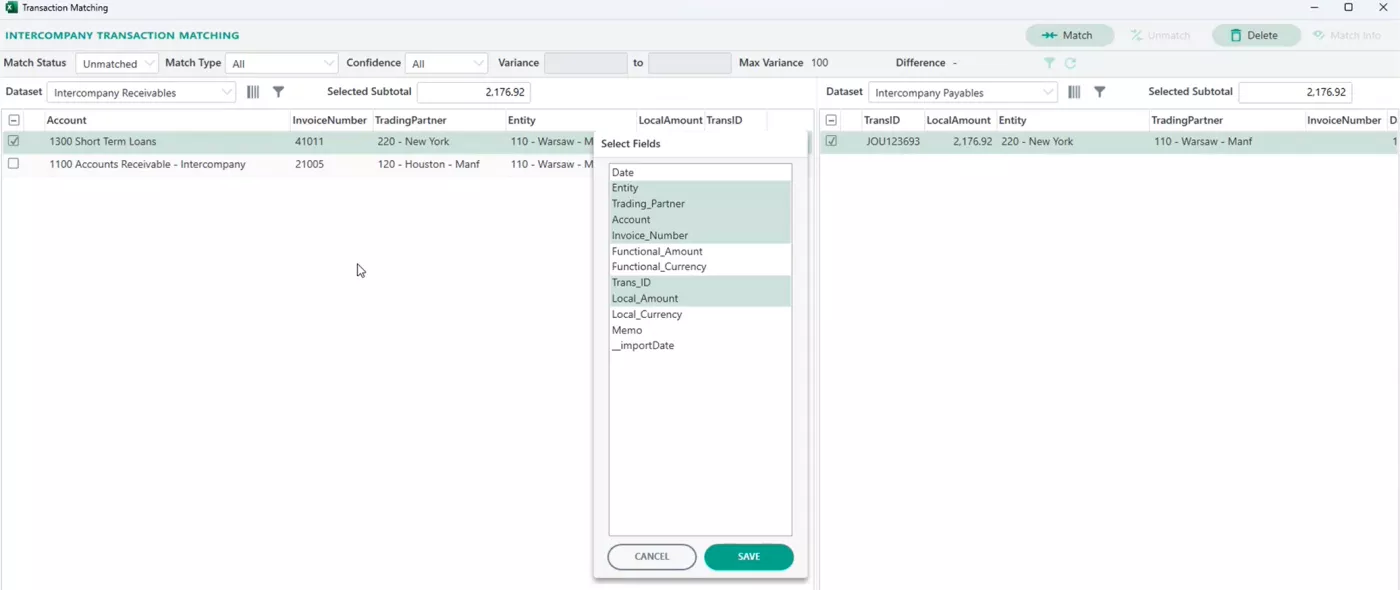Screen dimensions: 1400x590
Task: Click the filter funnel for the Receivables dataset
Action: click(x=279, y=92)
